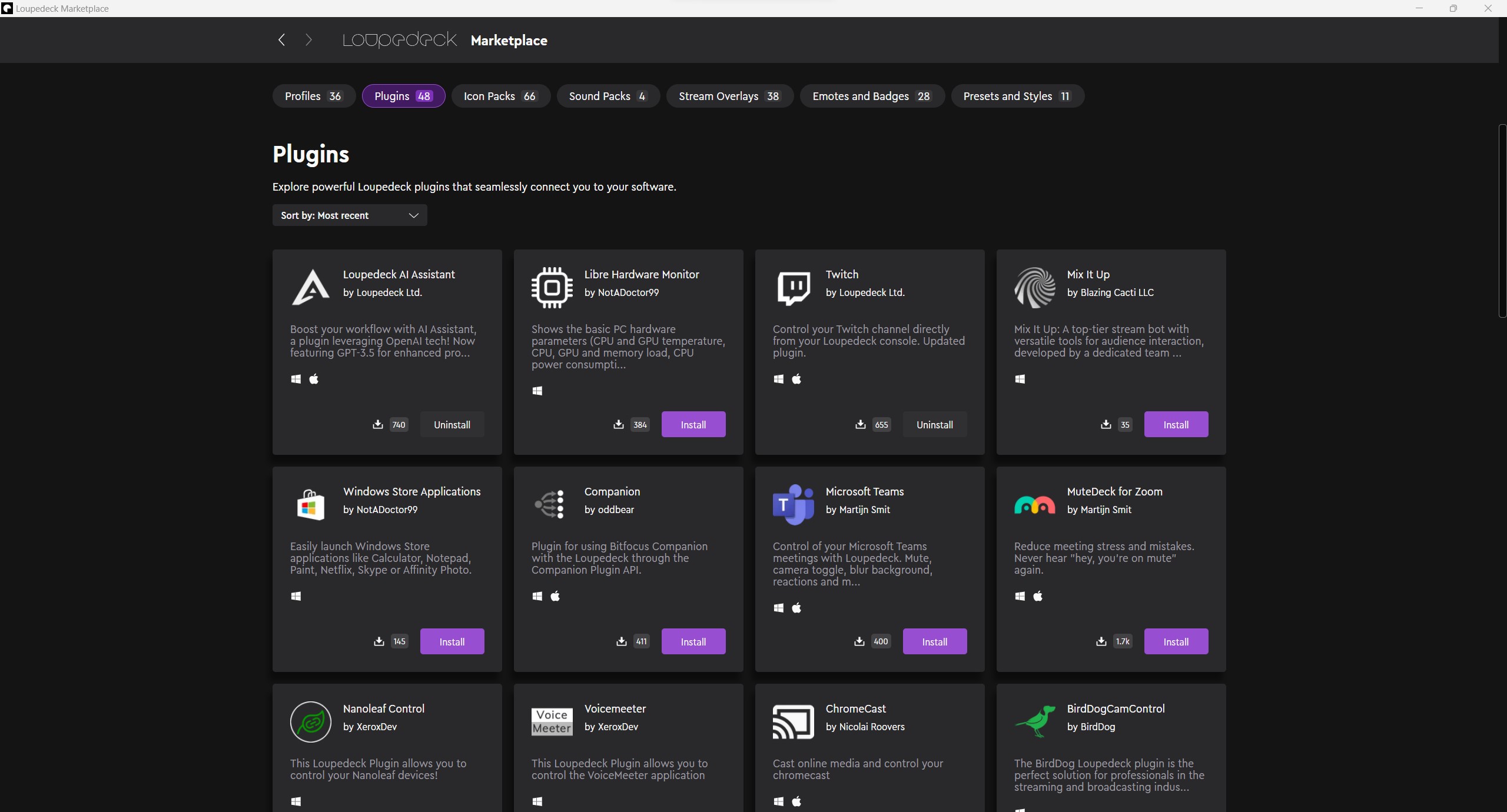The height and width of the screenshot is (812, 1507).
Task: Click the ChromeCast plugin title
Action: click(856, 708)
